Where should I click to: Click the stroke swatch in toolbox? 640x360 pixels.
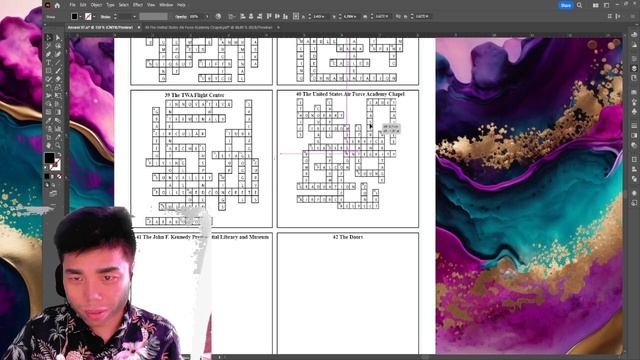(56, 165)
